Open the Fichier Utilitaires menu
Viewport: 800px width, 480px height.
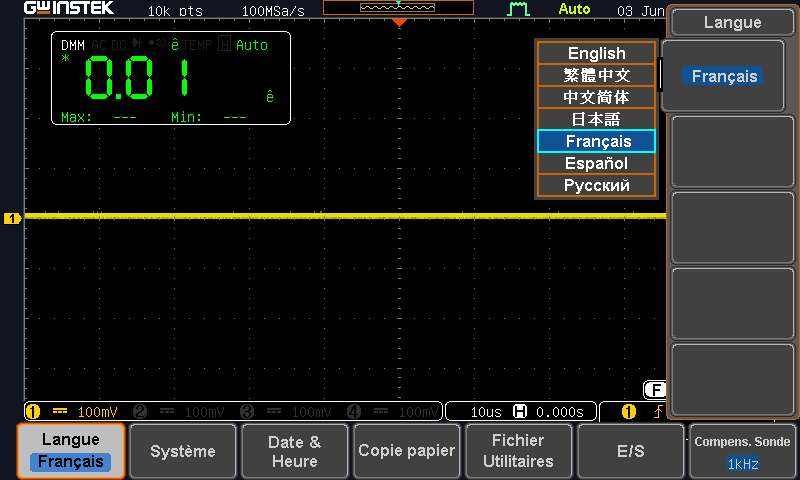pyautogui.click(x=518, y=451)
